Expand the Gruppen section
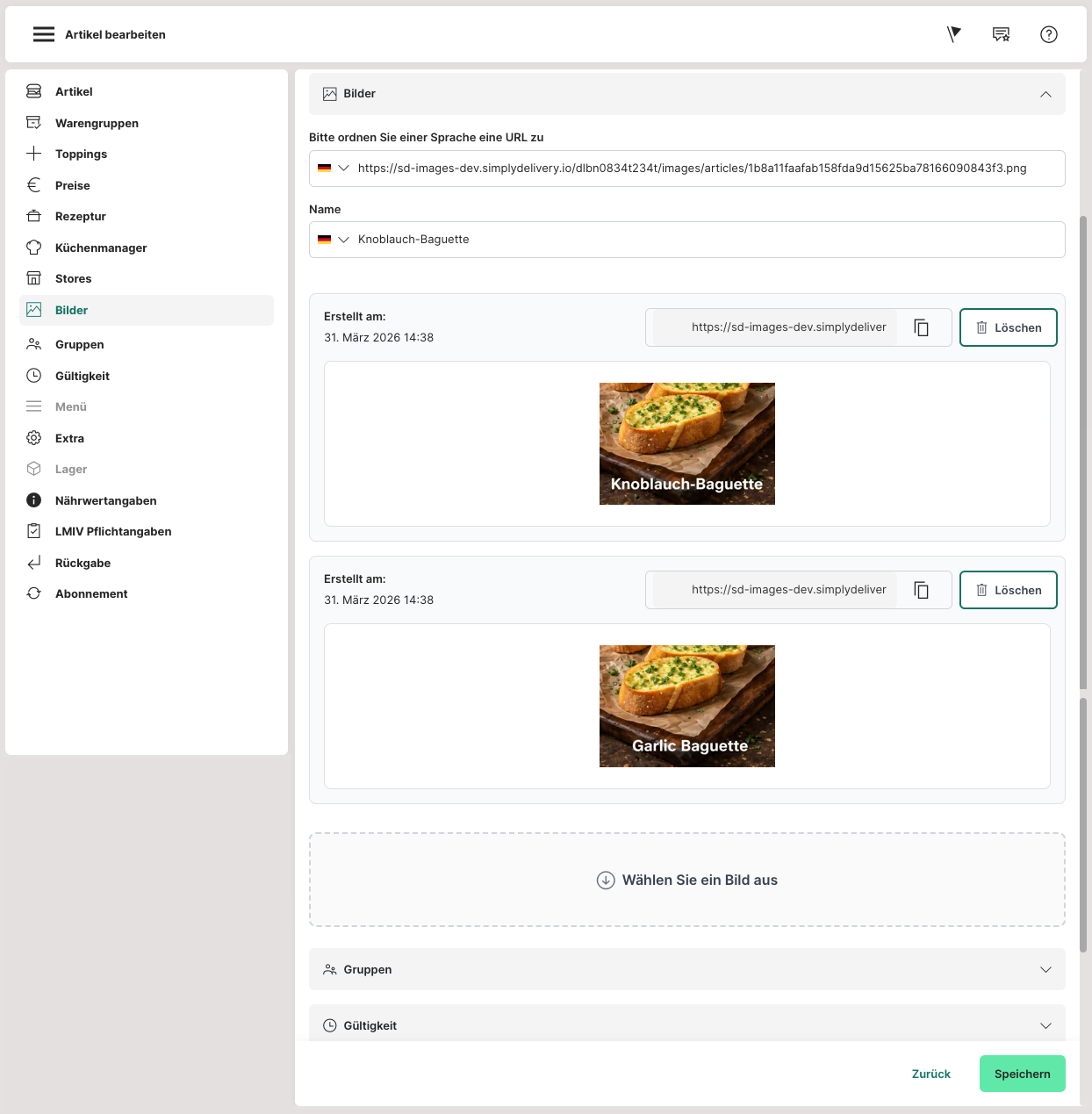 tap(1045, 969)
